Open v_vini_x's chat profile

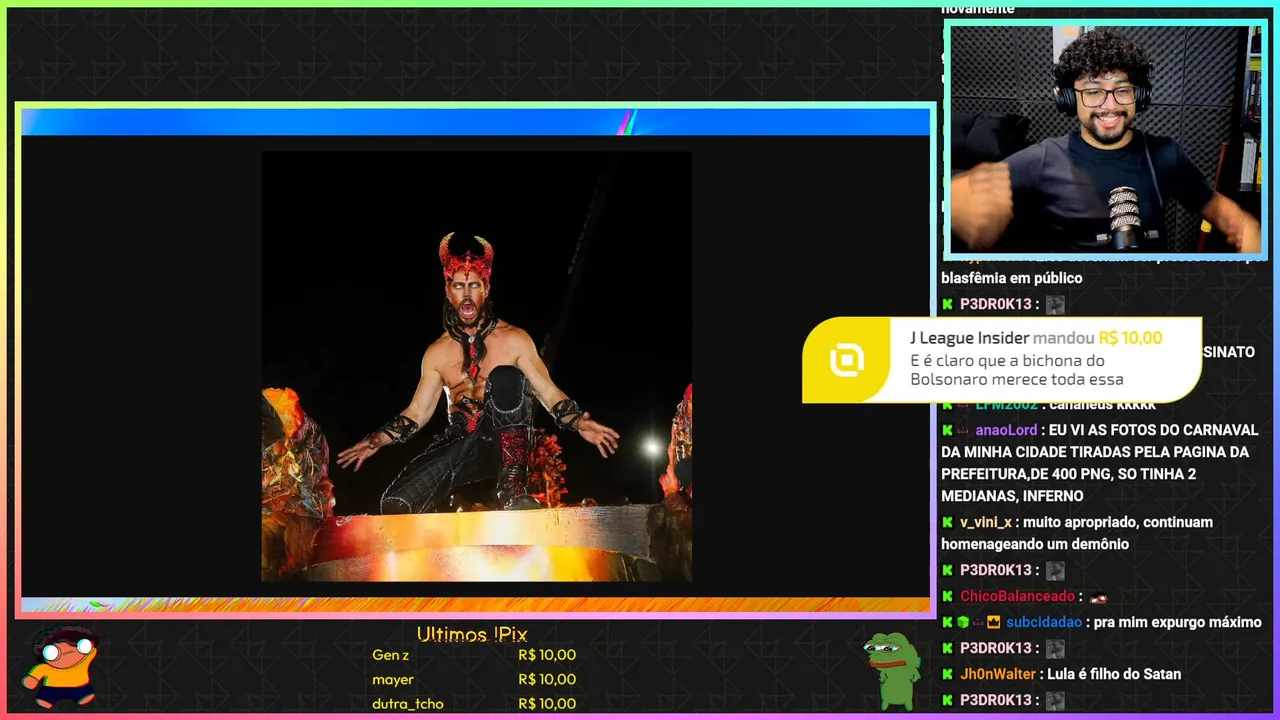point(987,522)
